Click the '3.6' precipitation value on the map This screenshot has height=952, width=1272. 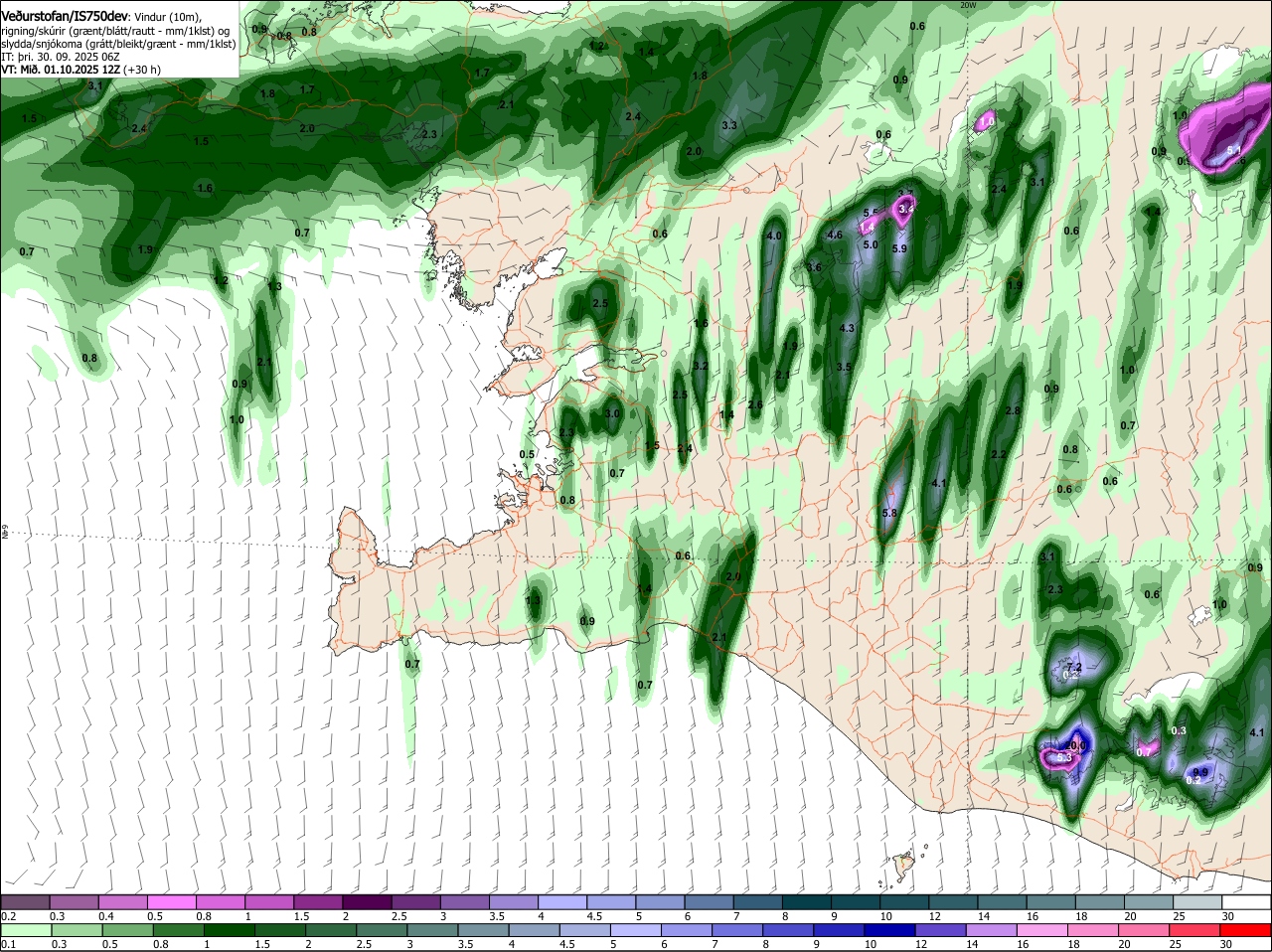pyautogui.click(x=814, y=267)
